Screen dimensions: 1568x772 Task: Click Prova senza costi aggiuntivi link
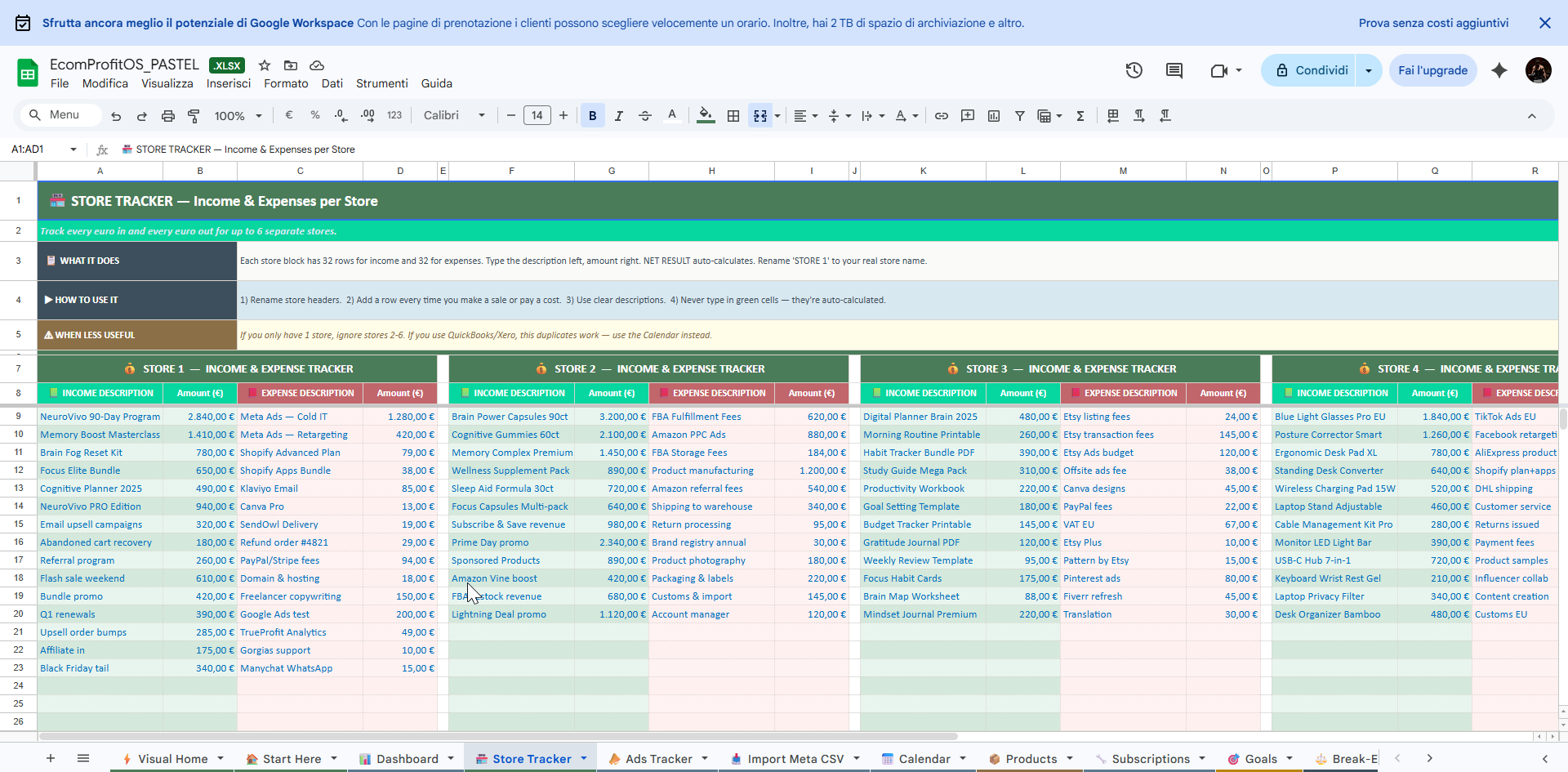click(x=1433, y=23)
